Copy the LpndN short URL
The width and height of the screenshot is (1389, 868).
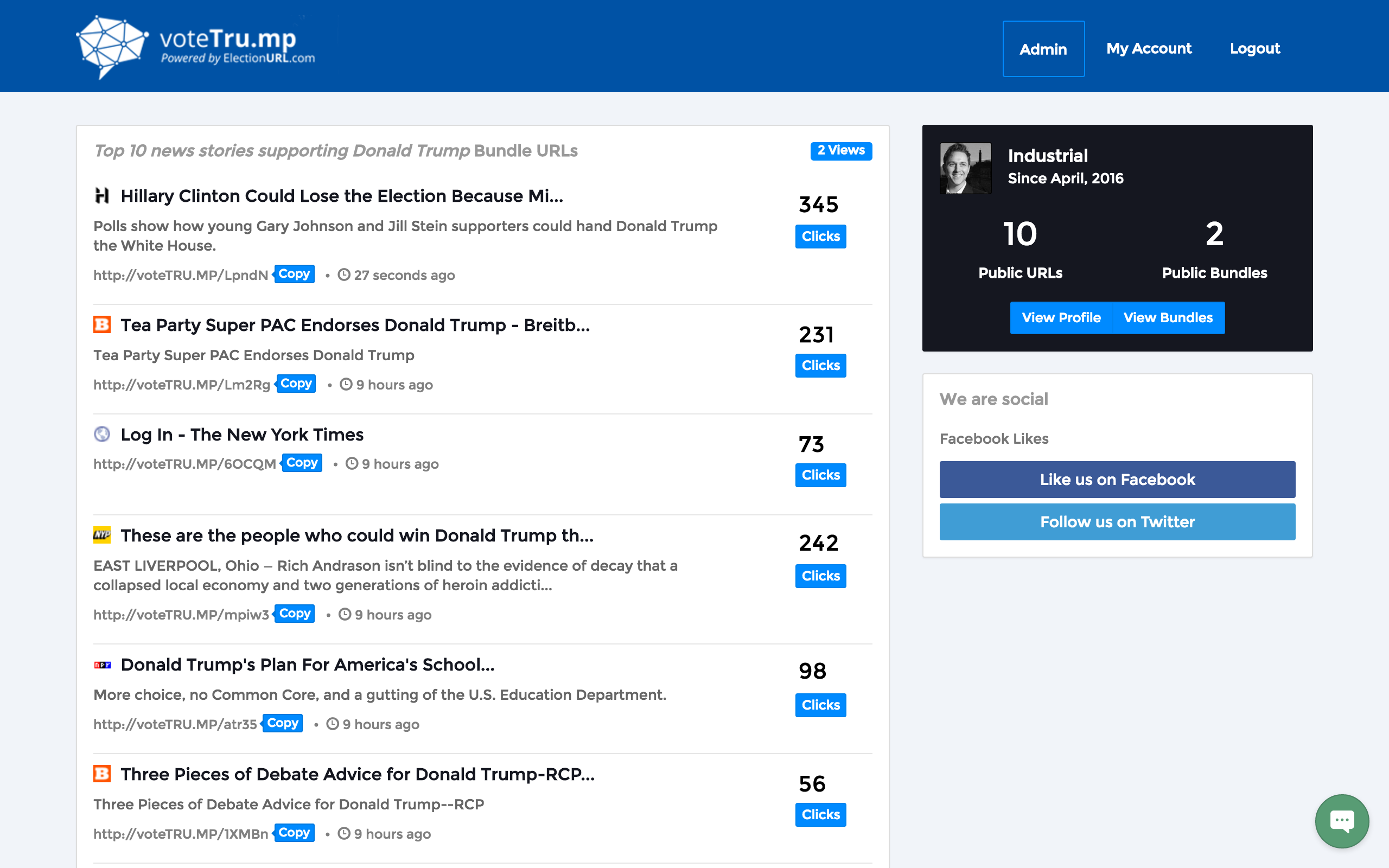point(294,274)
